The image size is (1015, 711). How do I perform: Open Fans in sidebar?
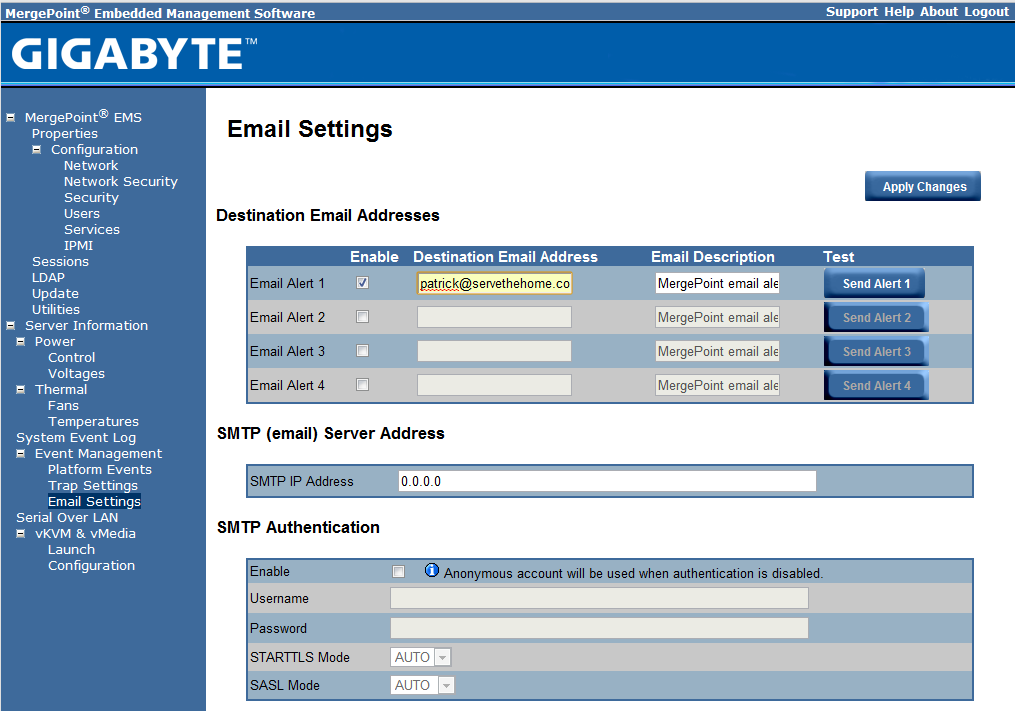click(x=63, y=405)
